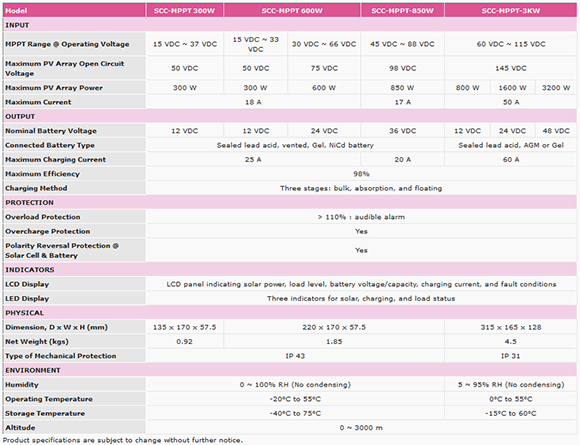Viewport: 580px width, 445px height.
Task: Click the INPUT section row
Action: pyautogui.click(x=290, y=25)
